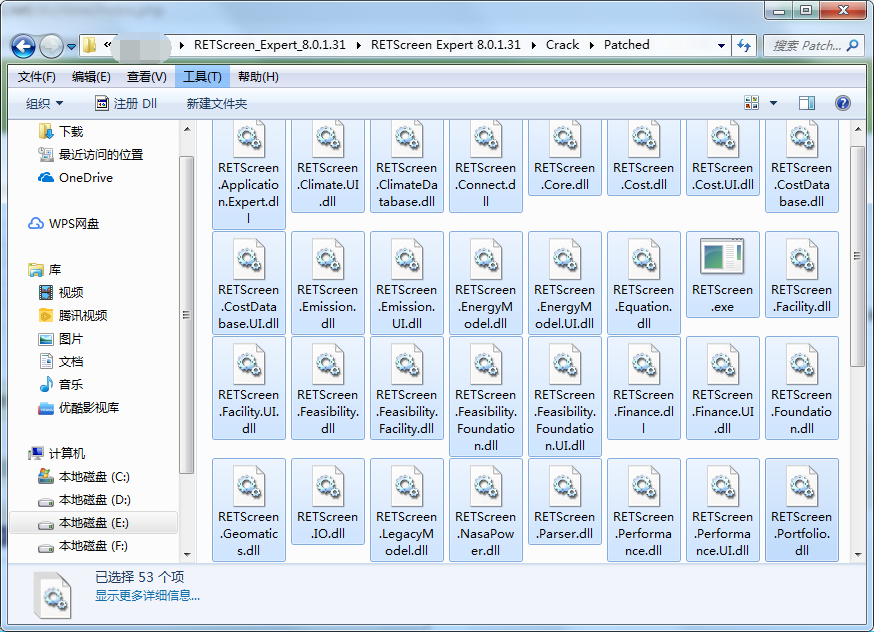
Task: Open the Help question mark
Action: (x=843, y=103)
